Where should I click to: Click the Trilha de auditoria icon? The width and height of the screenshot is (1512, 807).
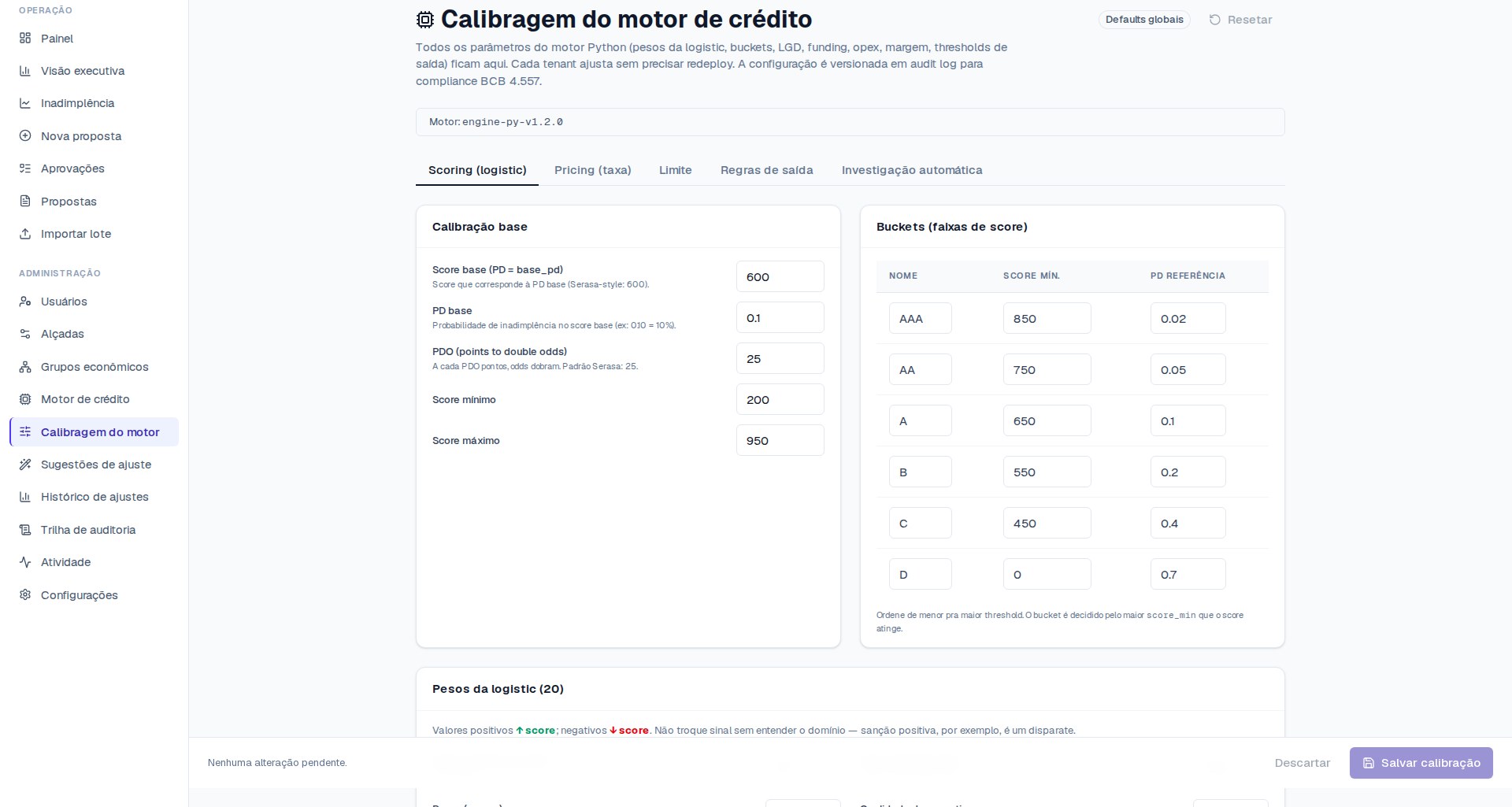(25, 530)
